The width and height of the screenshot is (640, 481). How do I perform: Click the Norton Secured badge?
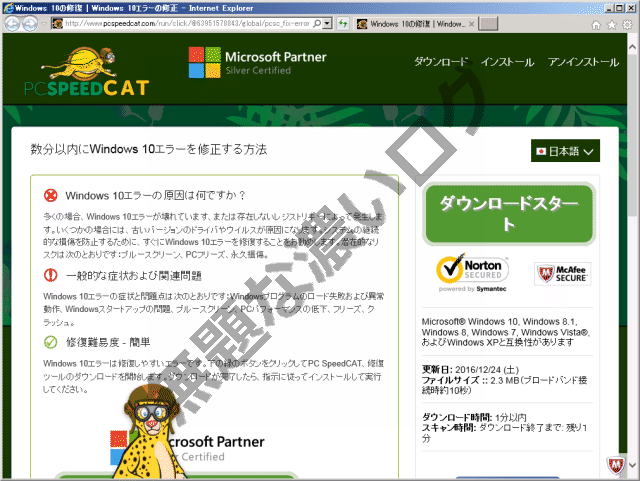pyautogui.click(x=472, y=272)
